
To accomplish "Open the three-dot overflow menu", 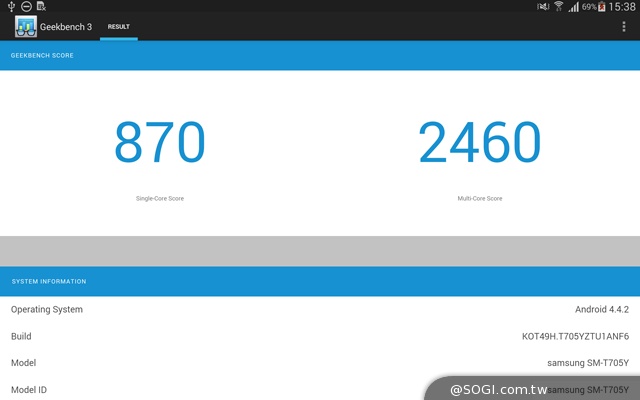I will pyautogui.click(x=624, y=27).
